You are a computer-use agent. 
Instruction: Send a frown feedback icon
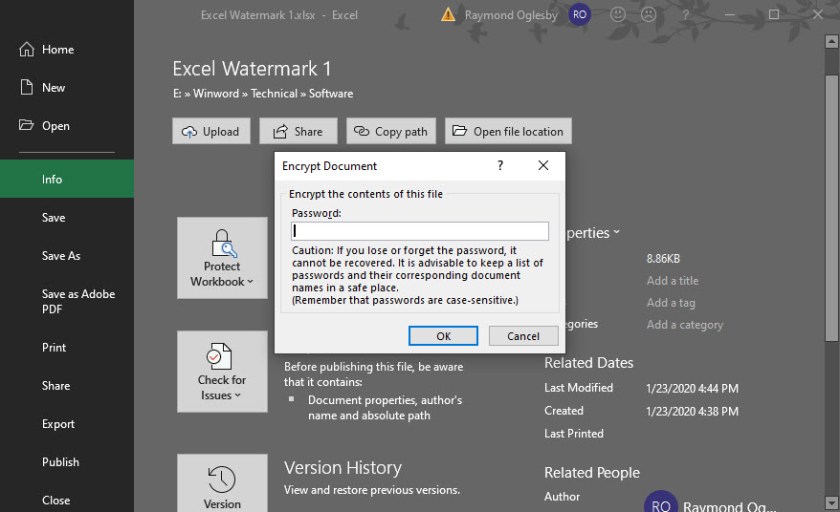pos(648,14)
